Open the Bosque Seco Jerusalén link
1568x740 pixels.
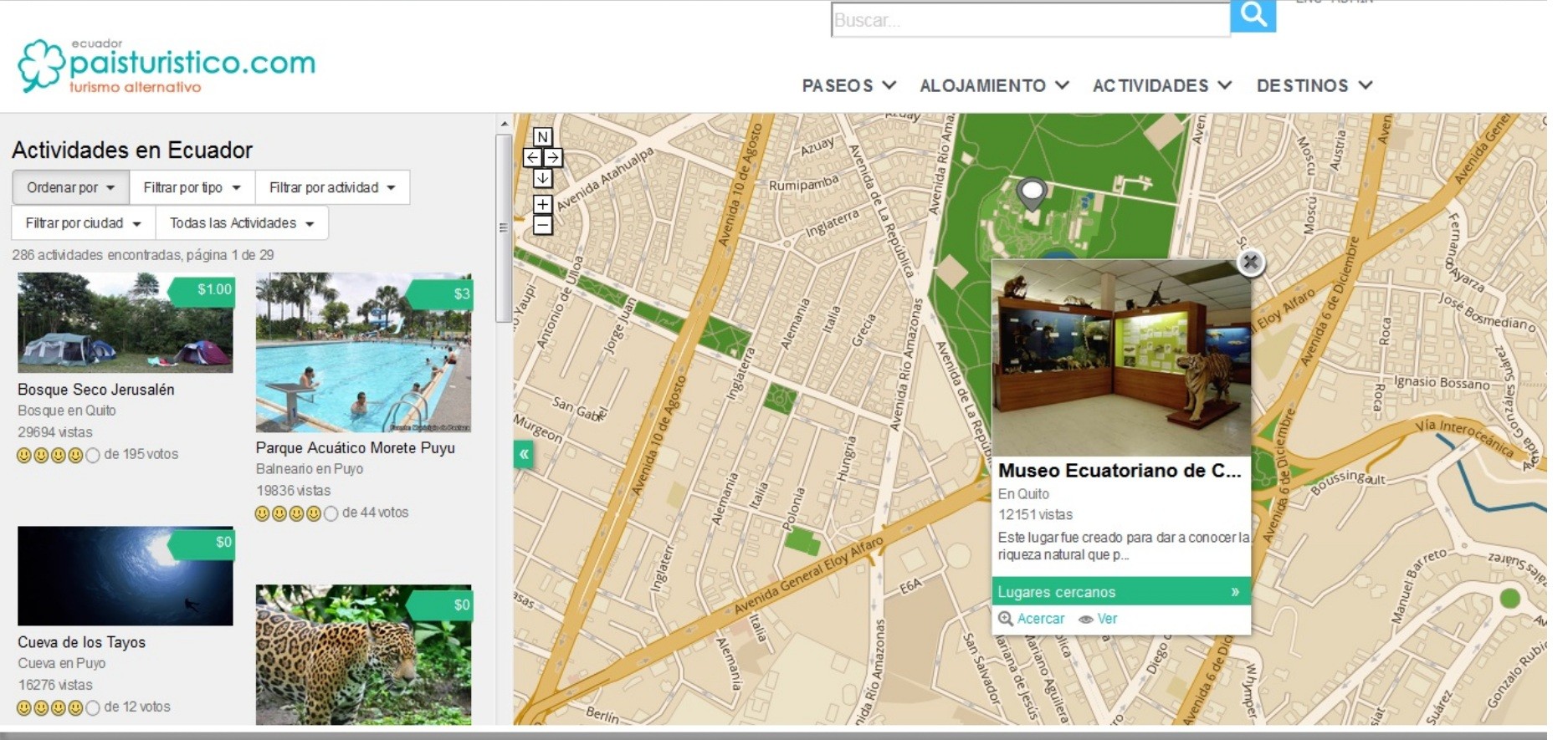tap(96, 390)
